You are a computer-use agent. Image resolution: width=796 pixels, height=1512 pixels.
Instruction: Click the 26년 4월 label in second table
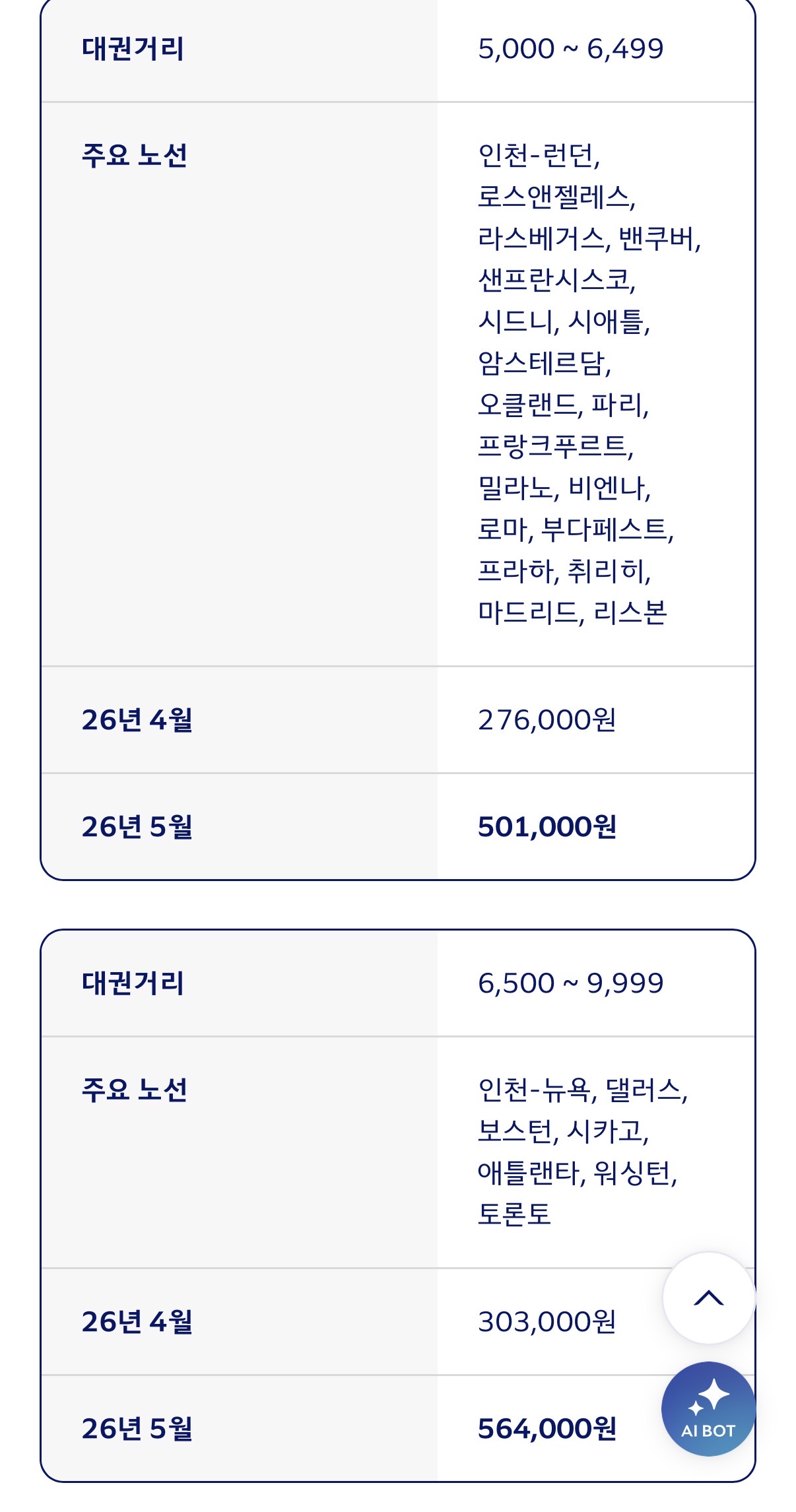coord(137,1322)
